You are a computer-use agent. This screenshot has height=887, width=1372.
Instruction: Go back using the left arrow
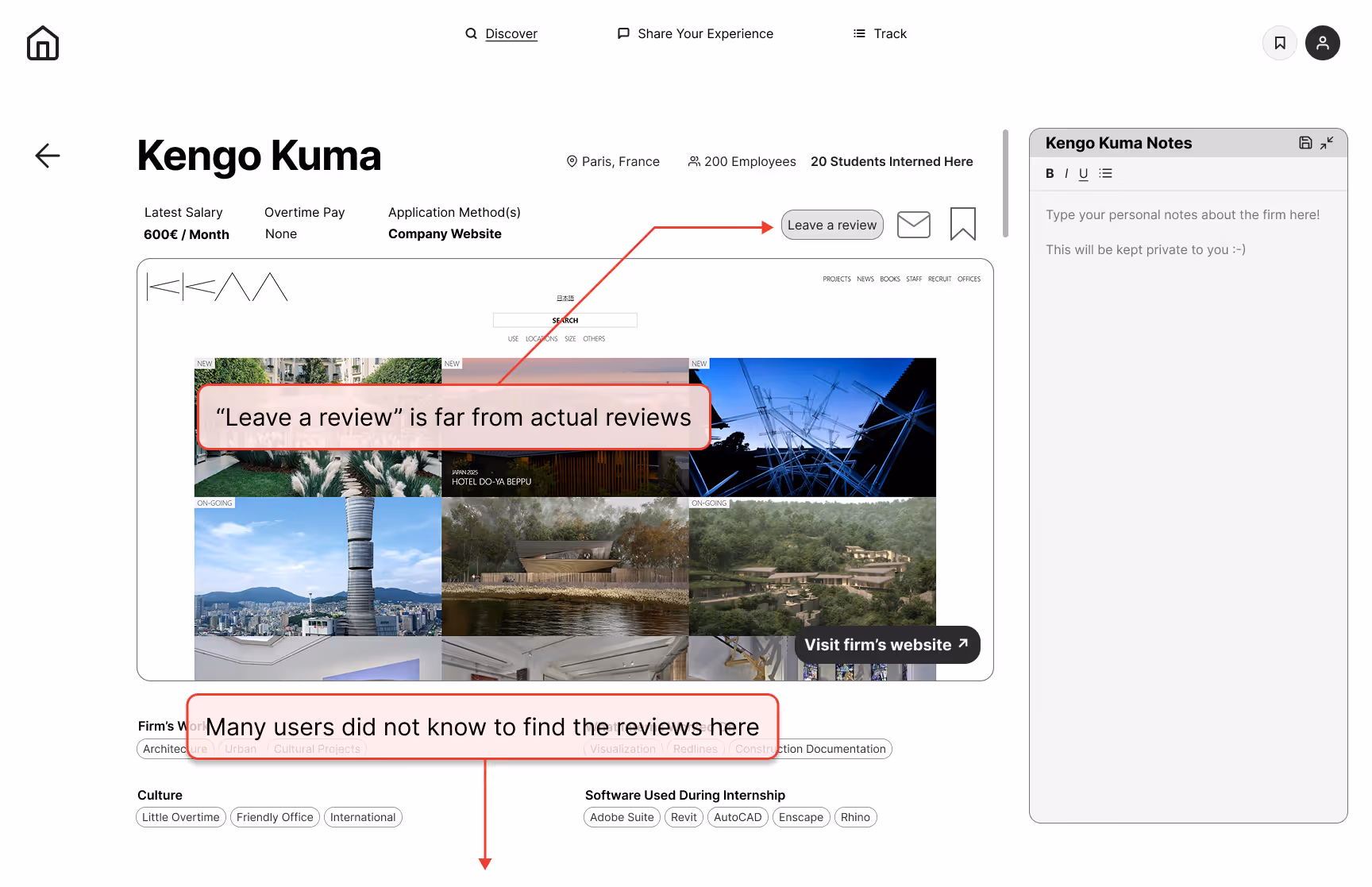(x=48, y=156)
